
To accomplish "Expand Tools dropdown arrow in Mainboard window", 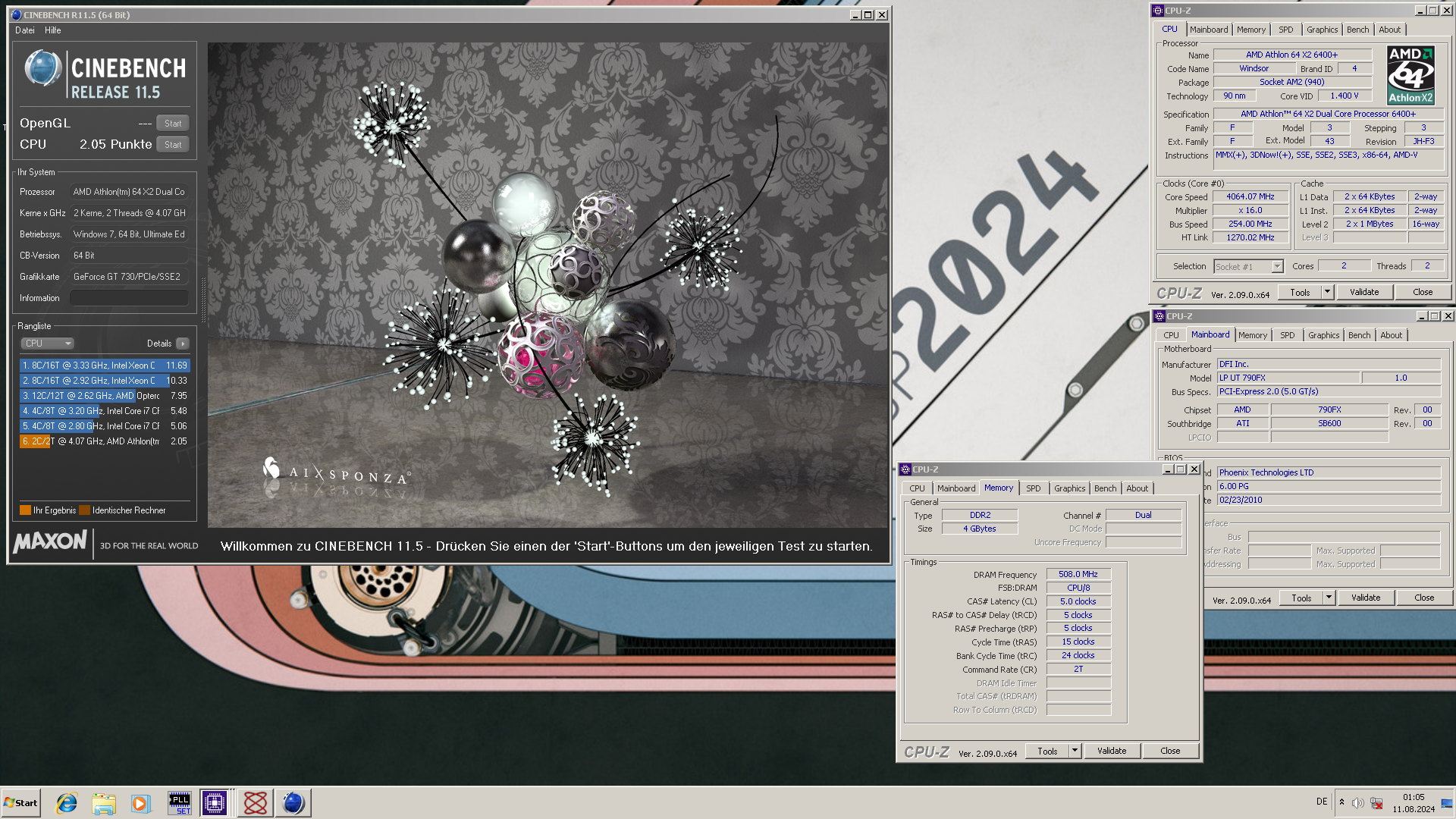I will (x=1329, y=598).
